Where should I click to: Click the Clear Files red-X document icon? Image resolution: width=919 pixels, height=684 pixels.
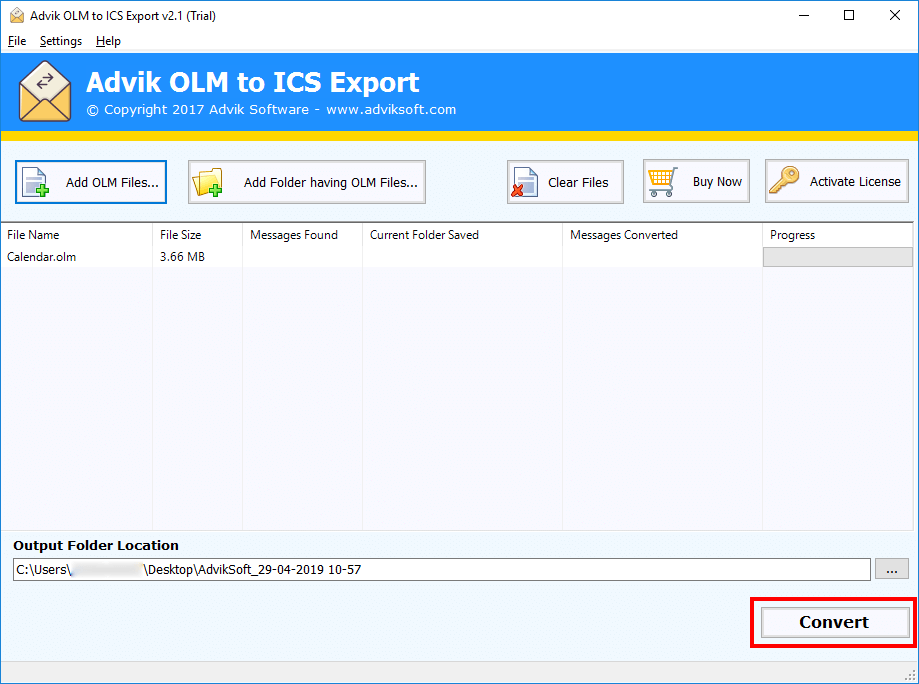(x=525, y=182)
